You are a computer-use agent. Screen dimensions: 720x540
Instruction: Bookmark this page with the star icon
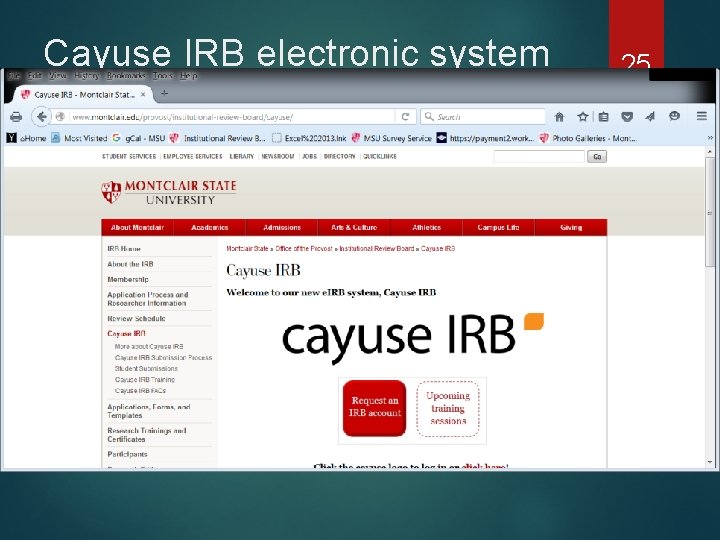583,117
